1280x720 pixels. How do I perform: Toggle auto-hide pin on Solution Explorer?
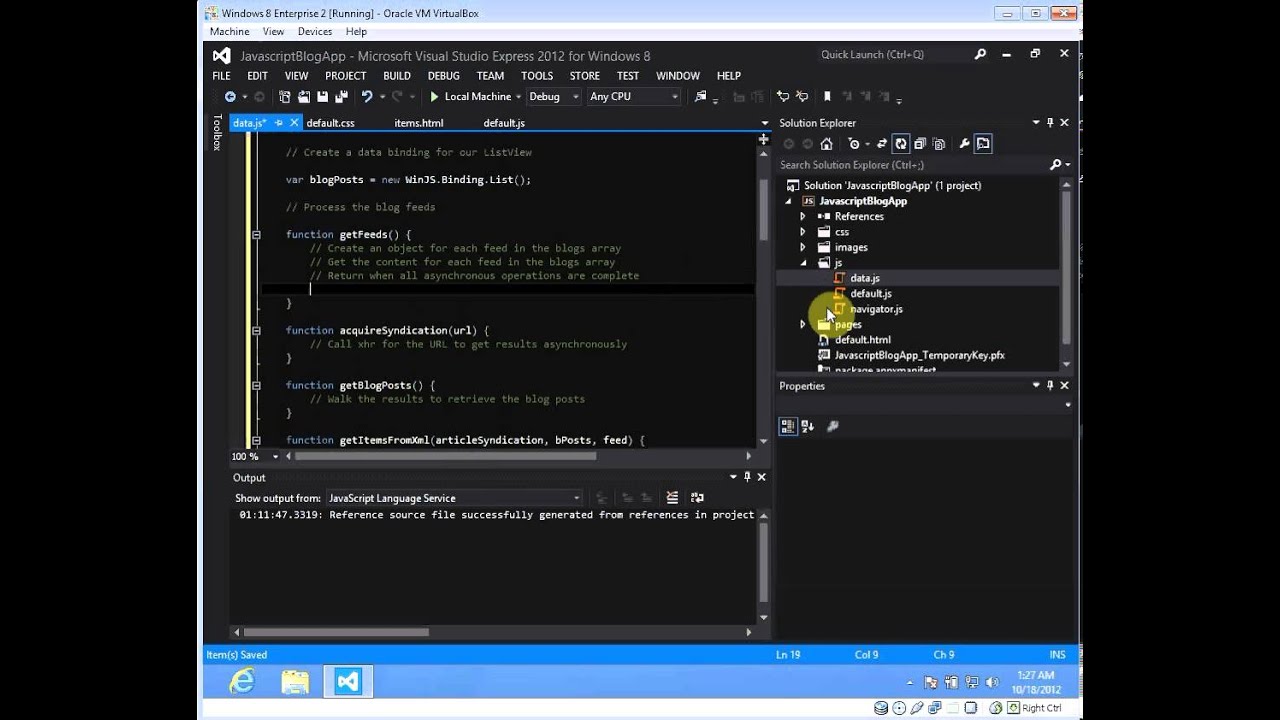1050,123
